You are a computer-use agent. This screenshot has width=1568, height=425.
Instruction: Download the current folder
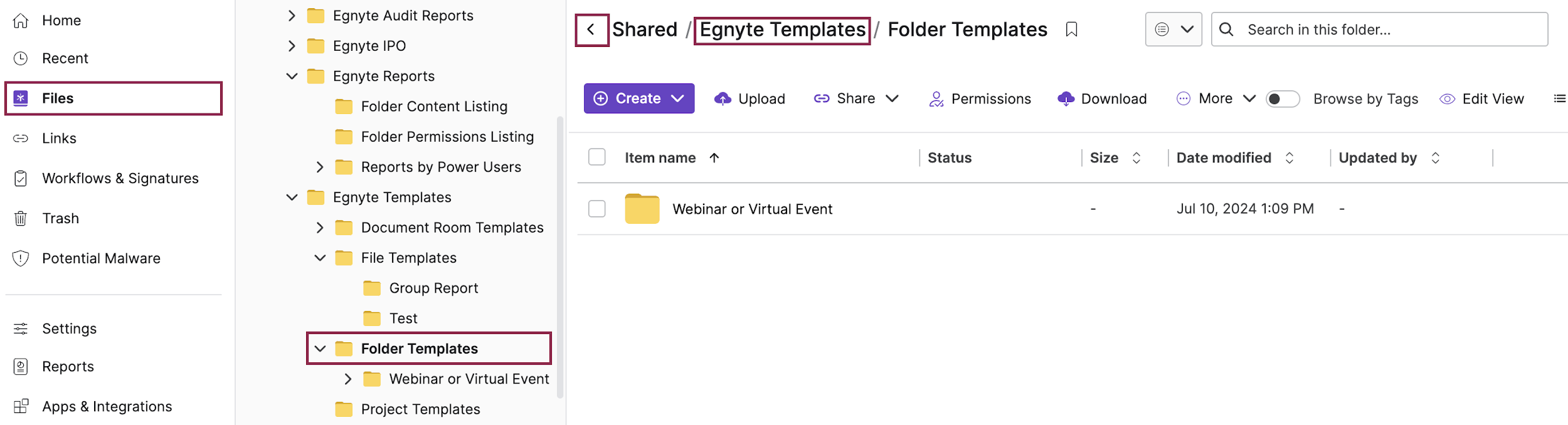click(1102, 99)
